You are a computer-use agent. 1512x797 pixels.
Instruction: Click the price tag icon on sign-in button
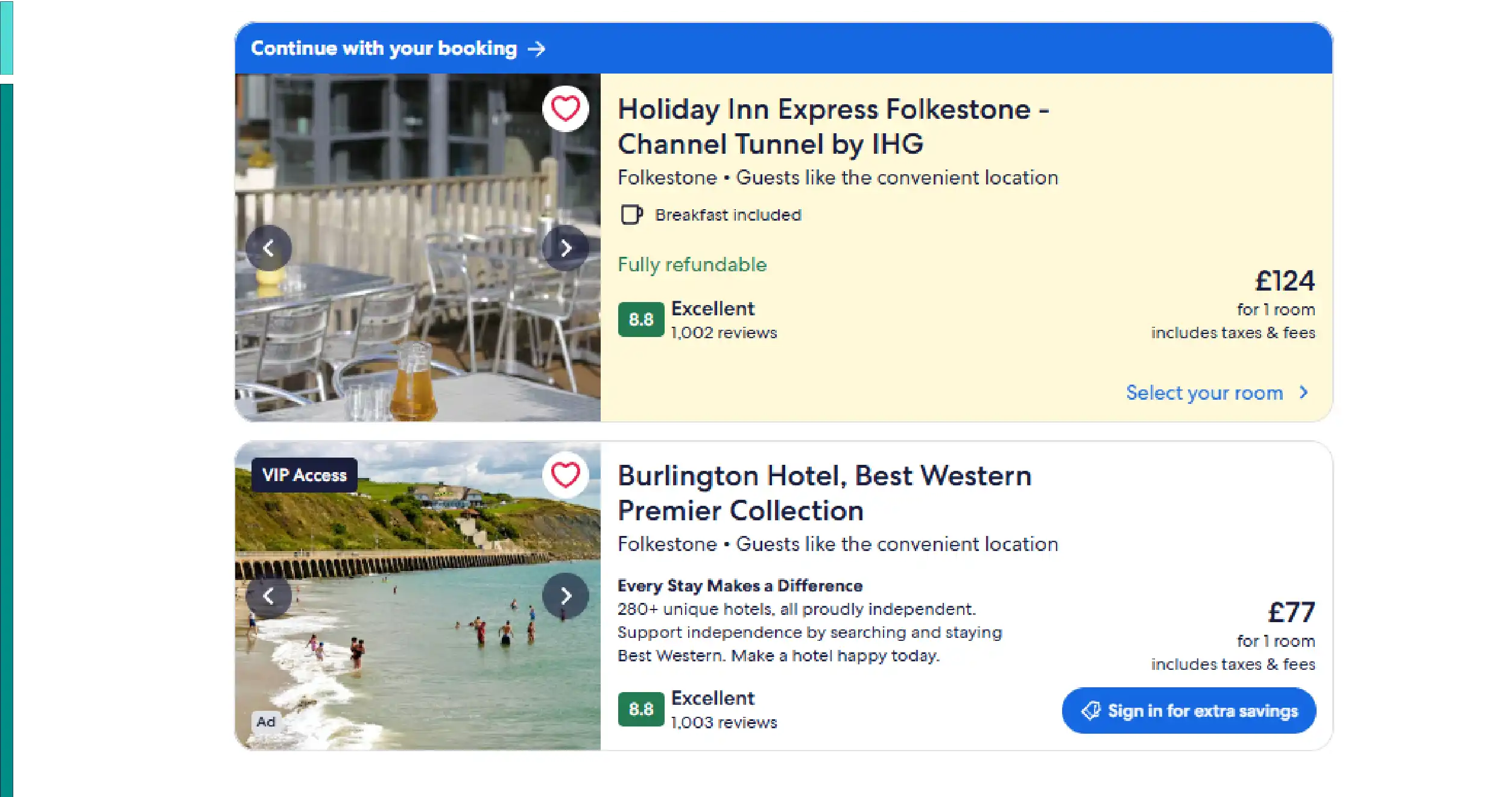pyautogui.click(x=1090, y=711)
